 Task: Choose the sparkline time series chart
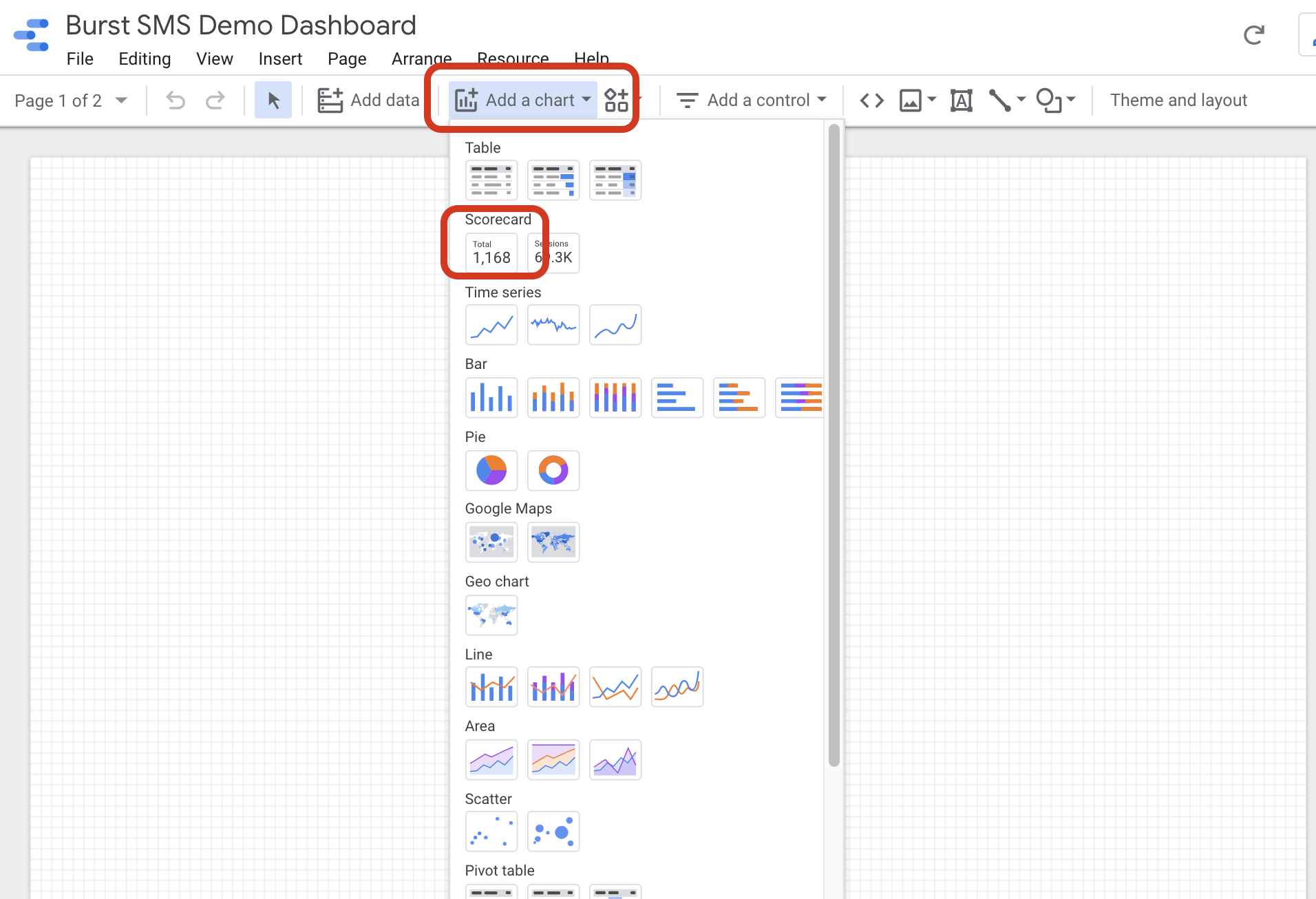553,325
